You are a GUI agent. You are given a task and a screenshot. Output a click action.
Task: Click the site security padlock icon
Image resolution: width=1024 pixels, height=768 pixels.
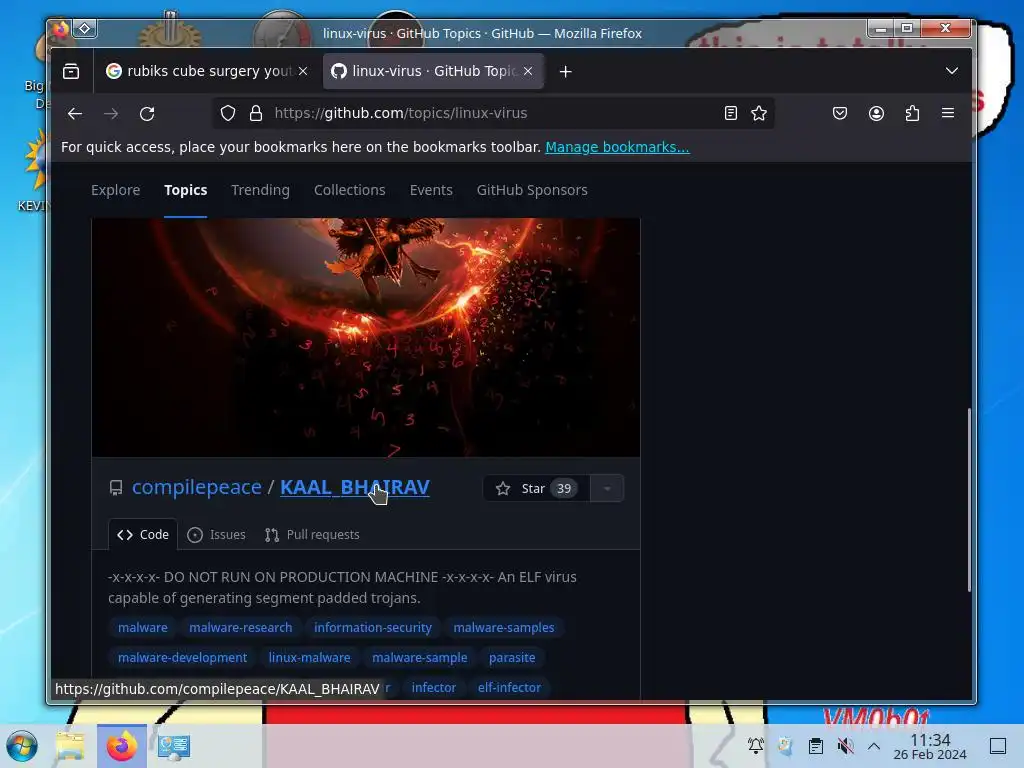[256, 114]
